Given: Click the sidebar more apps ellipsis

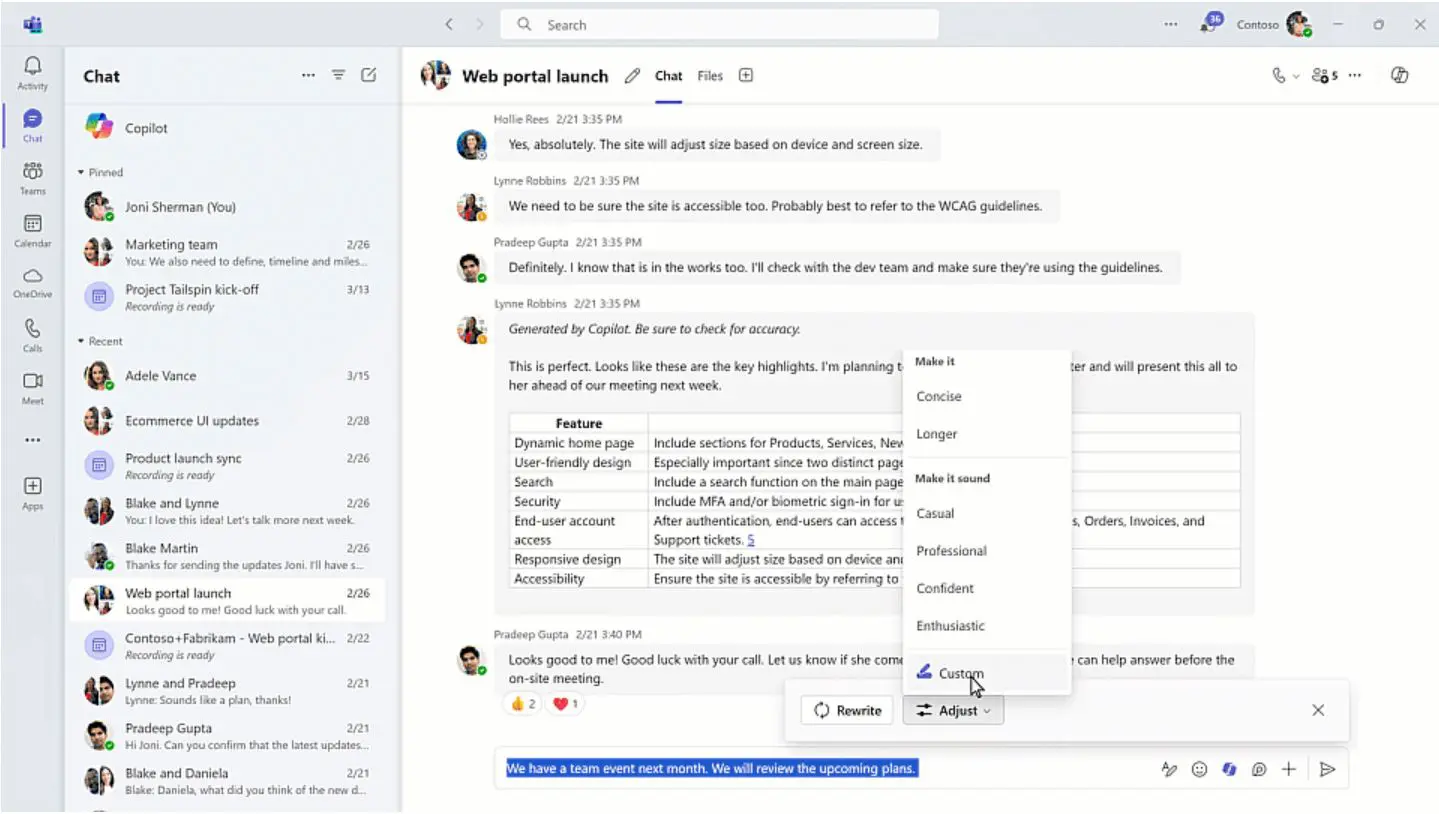Looking at the screenshot, I should [x=33, y=440].
